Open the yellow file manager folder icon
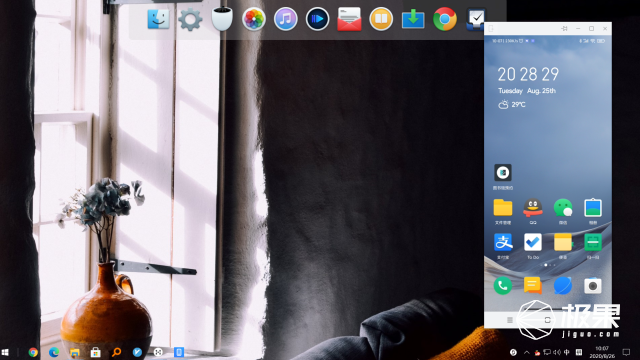The width and height of the screenshot is (640, 360). pos(503,208)
